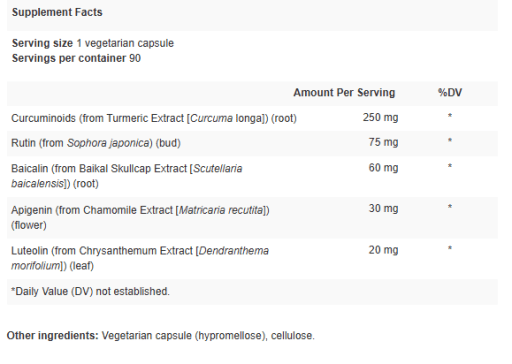Select the Luteolin Chrysanthemum Extract row
The width and height of the screenshot is (512, 364).
coord(252,258)
